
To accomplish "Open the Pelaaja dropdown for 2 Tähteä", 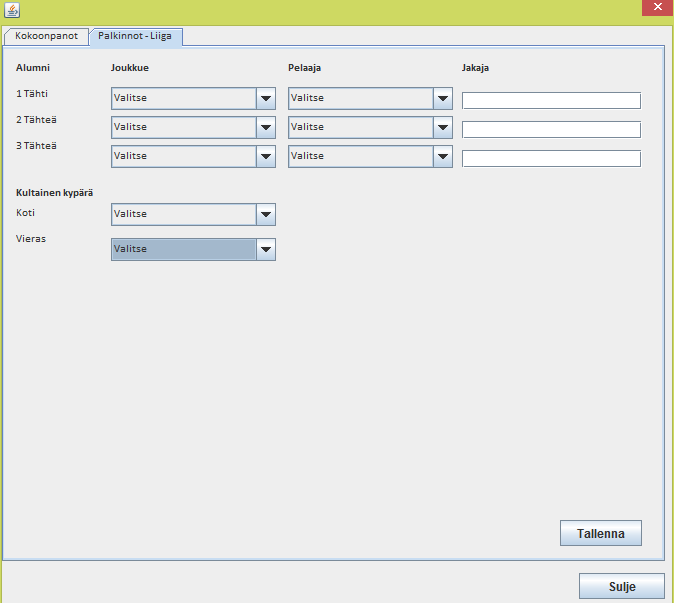I will click(370, 127).
